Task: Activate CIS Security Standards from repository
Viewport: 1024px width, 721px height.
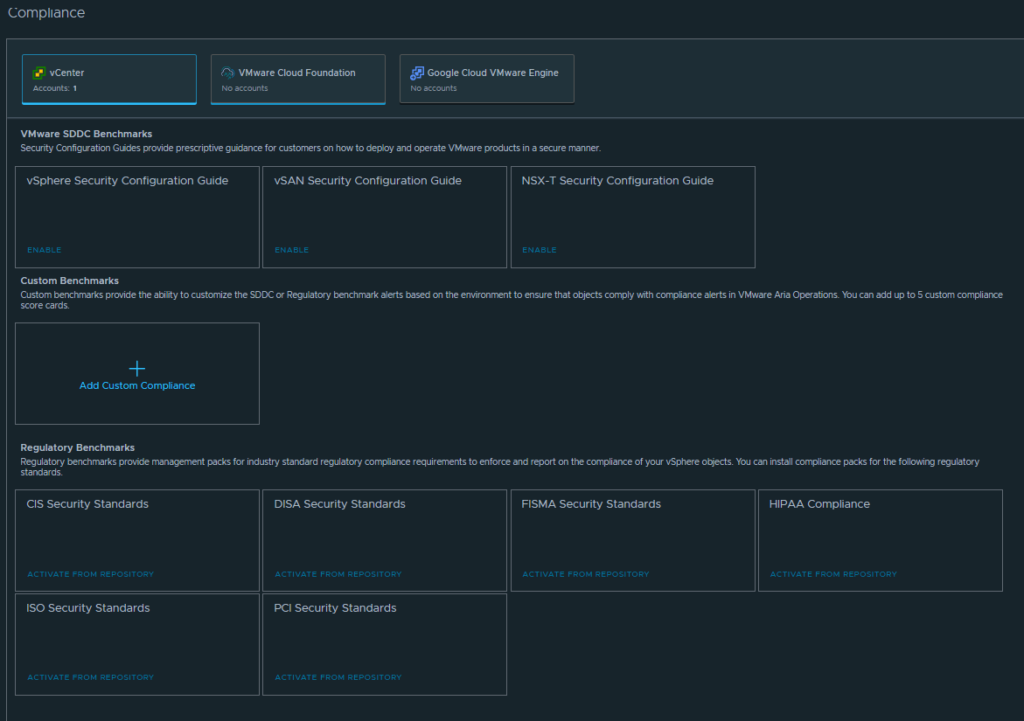Action: click(x=91, y=574)
